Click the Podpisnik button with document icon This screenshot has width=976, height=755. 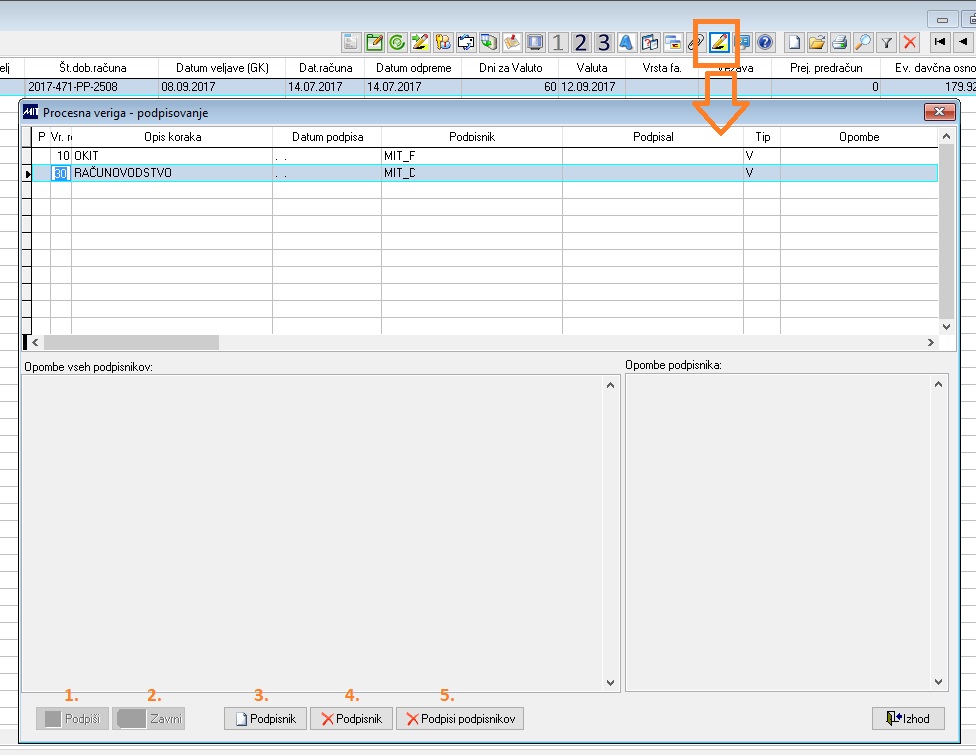point(265,718)
